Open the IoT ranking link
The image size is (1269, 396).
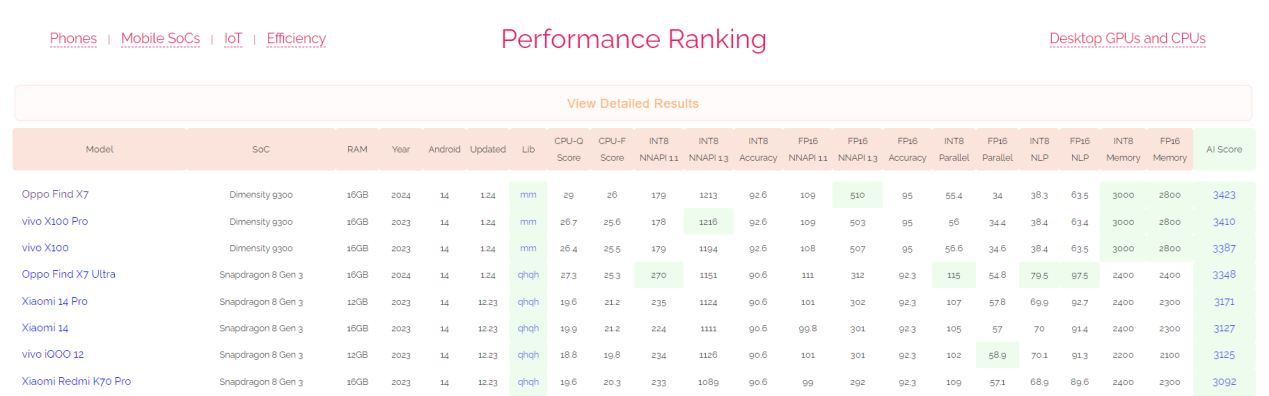tap(233, 39)
